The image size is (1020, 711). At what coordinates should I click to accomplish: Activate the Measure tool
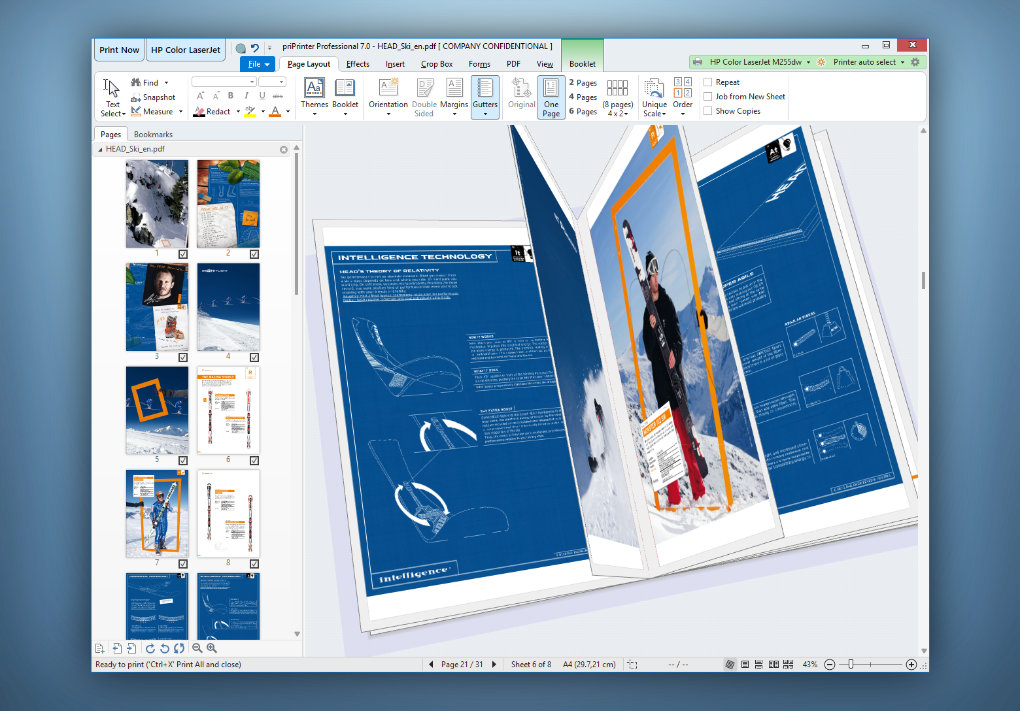coord(152,111)
